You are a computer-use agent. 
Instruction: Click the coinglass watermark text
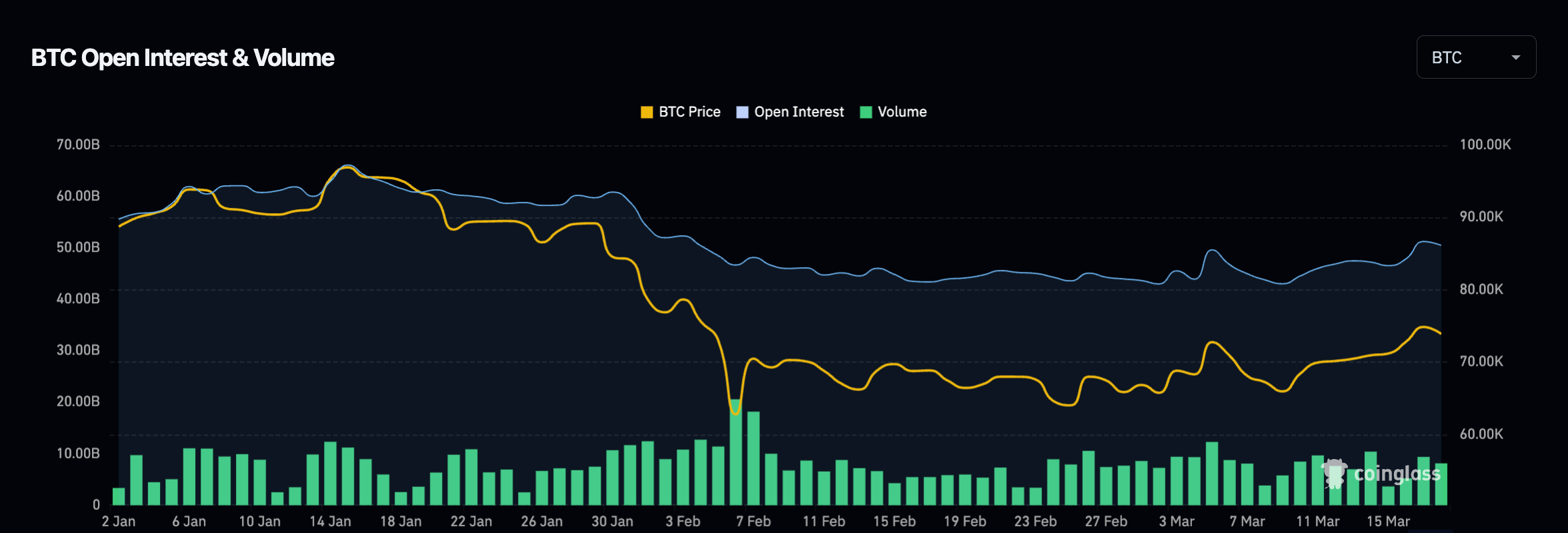(x=1397, y=474)
